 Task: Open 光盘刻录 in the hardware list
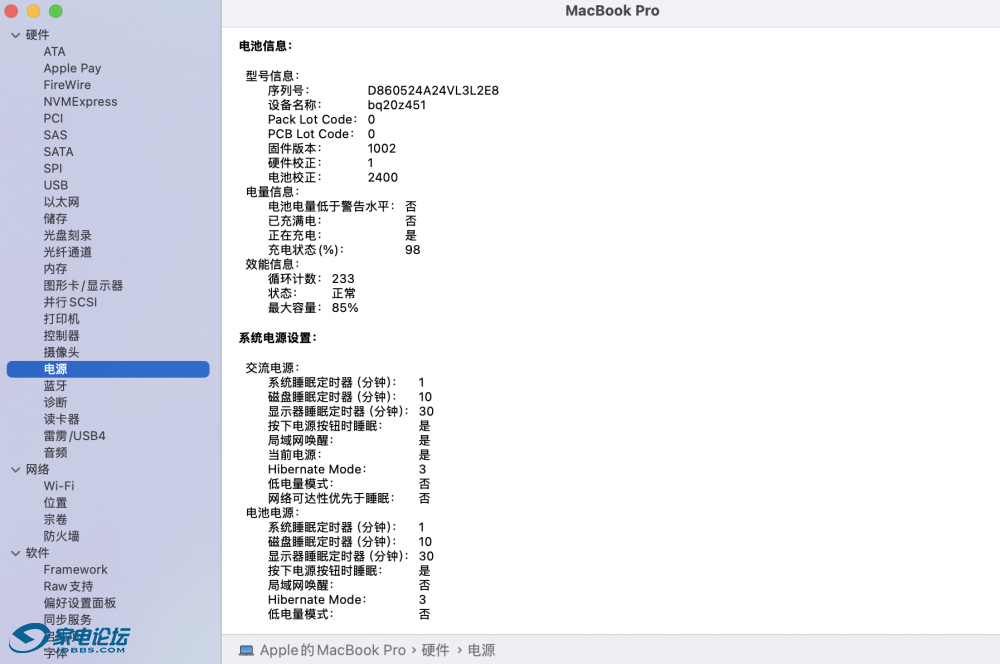[68, 235]
